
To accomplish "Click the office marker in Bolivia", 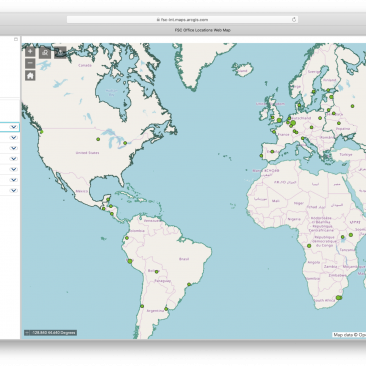I will click(156, 272).
